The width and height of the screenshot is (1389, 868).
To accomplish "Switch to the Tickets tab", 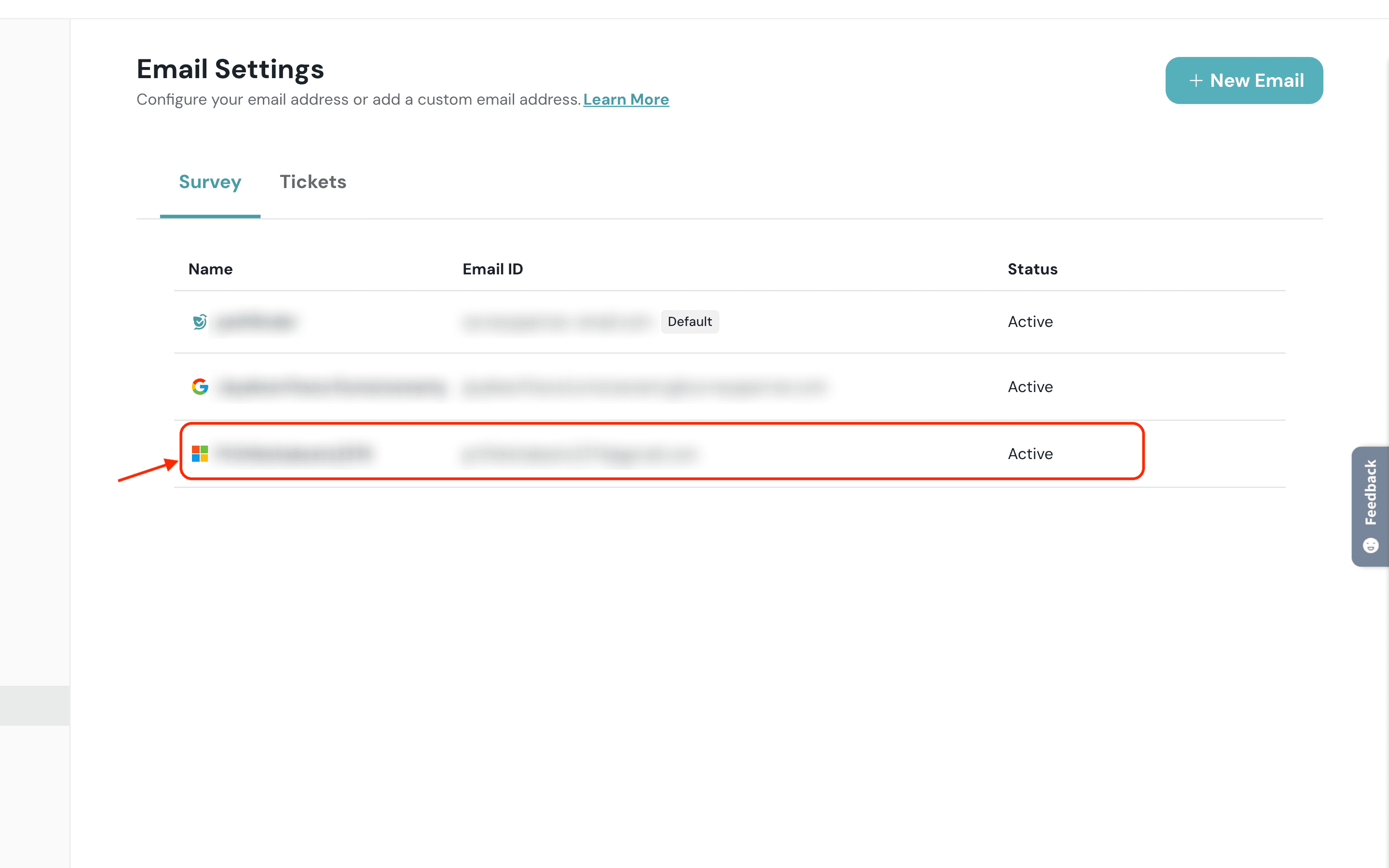I will 313,182.
